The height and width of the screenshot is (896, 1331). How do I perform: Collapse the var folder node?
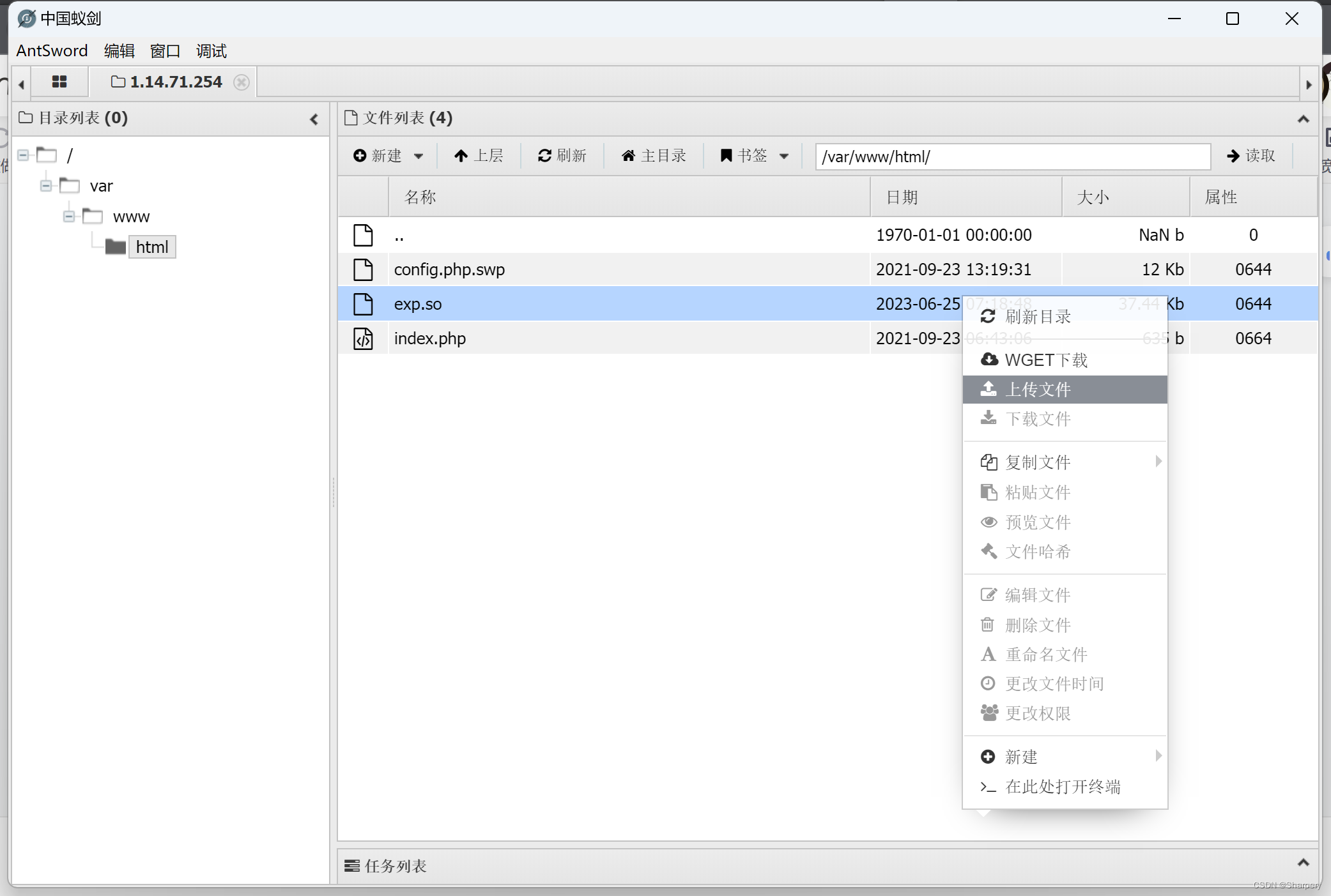click(x=46, y=186)
